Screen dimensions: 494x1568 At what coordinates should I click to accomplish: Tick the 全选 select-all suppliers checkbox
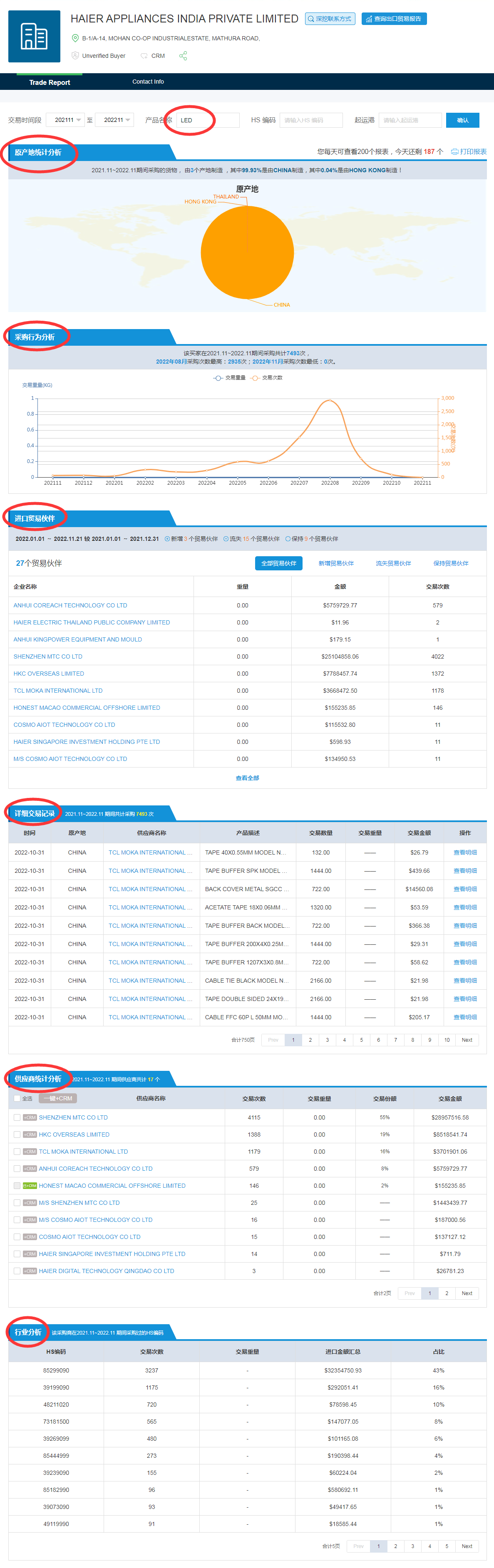coord(17,1099)
